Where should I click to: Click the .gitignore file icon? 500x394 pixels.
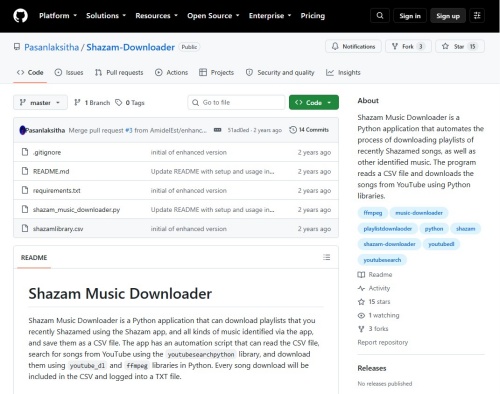click(25, 152)
